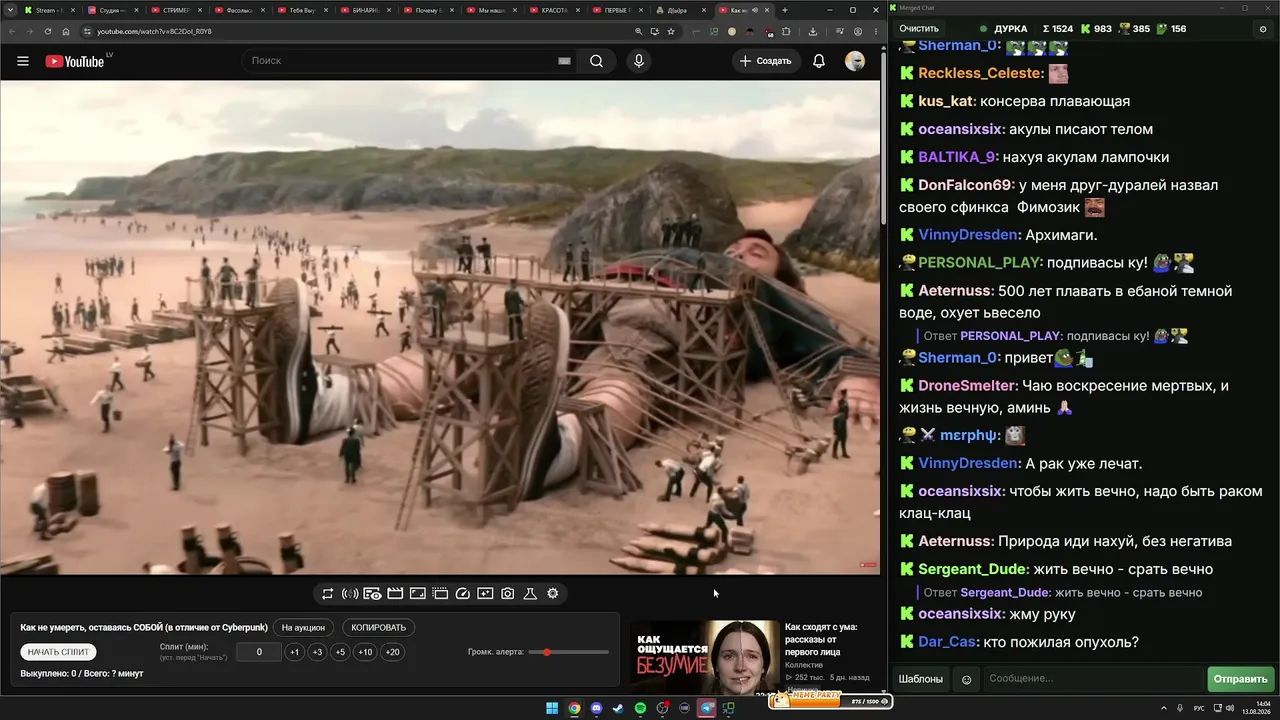Image resolution: width=1280 pixels, height=720 pixels.
Task: Click the speedometer playback speed icon
Action: (x=462, y=594)
